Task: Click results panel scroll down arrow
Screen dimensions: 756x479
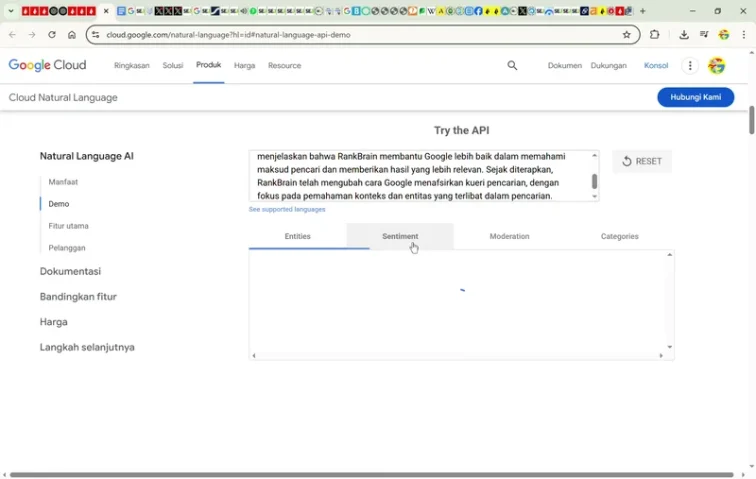Action: 670,347
